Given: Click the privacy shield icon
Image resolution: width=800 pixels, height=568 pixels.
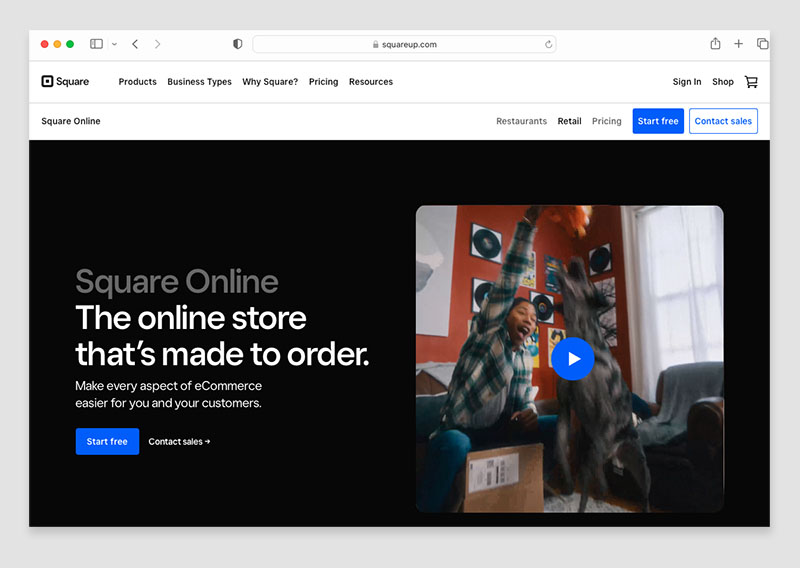Looking at the screenshot, I should (x=237, y=44).
